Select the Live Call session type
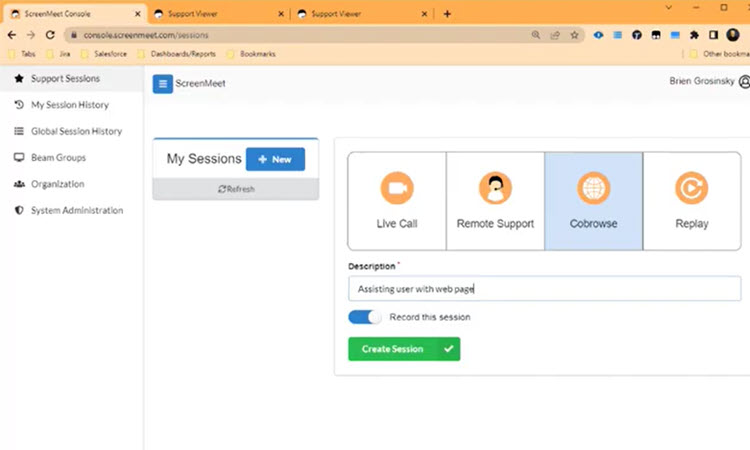Image resolution: width=750 pixels, height=450 pixels. click(x=397, y=201)
